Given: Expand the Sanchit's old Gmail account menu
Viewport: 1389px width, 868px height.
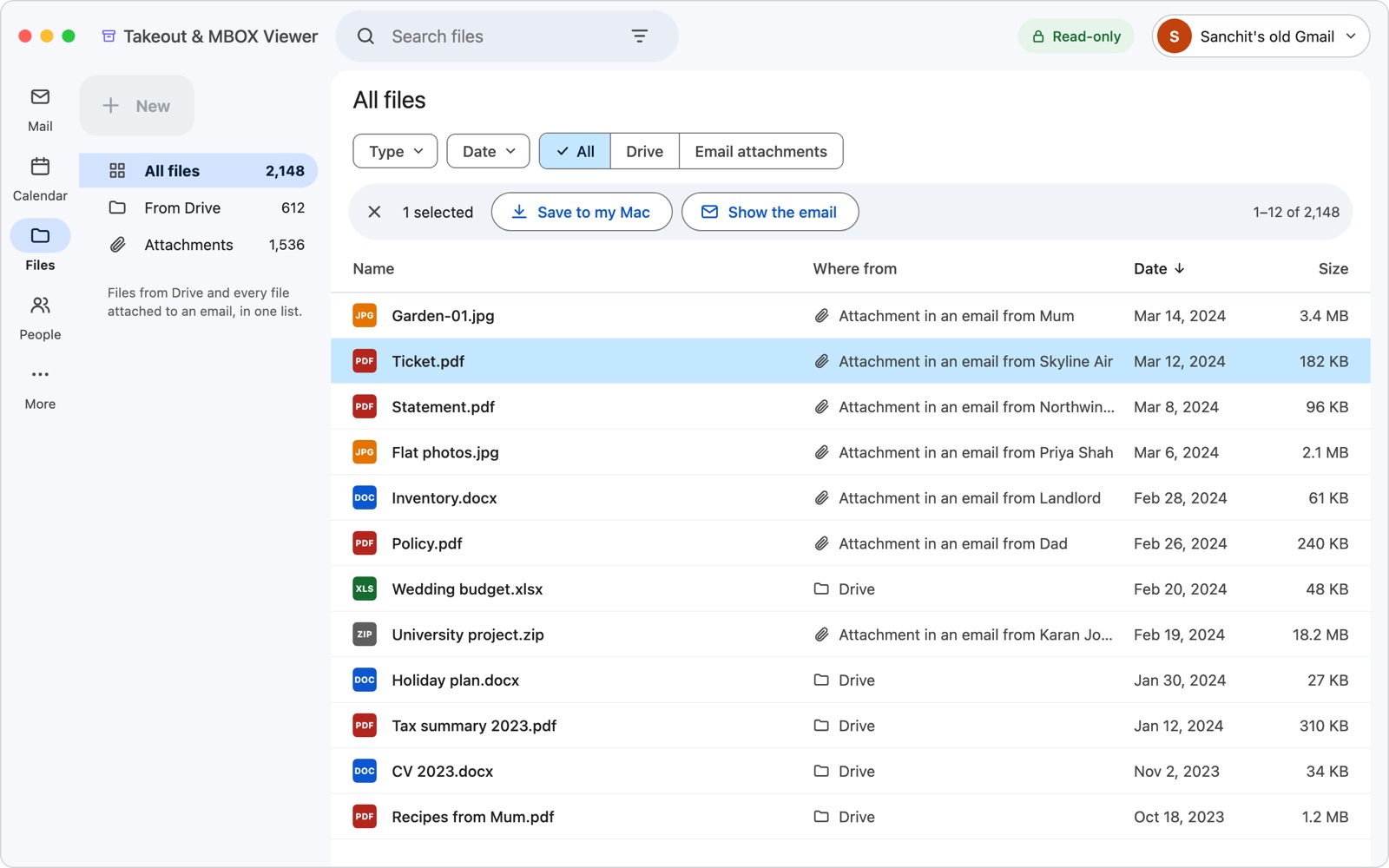Looking at the screenshot, I should pos(1261,36).
